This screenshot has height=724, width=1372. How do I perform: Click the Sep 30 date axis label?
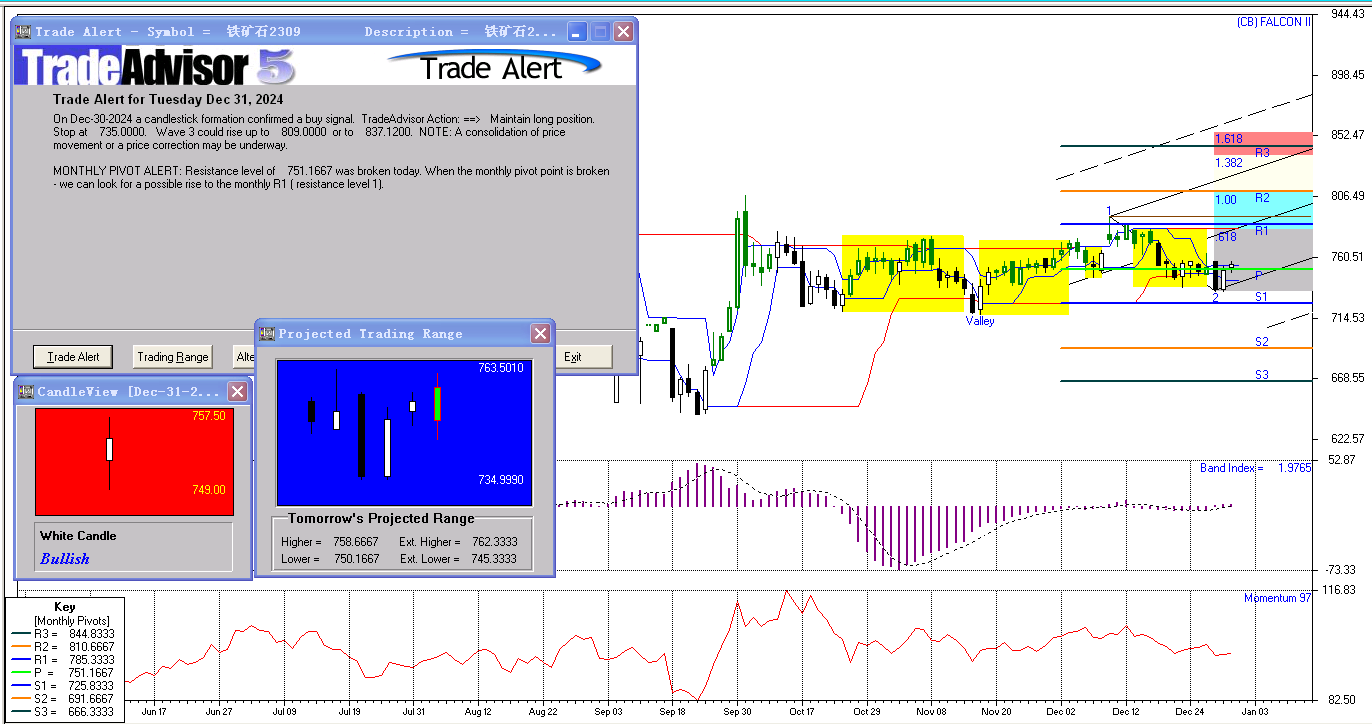737,712
